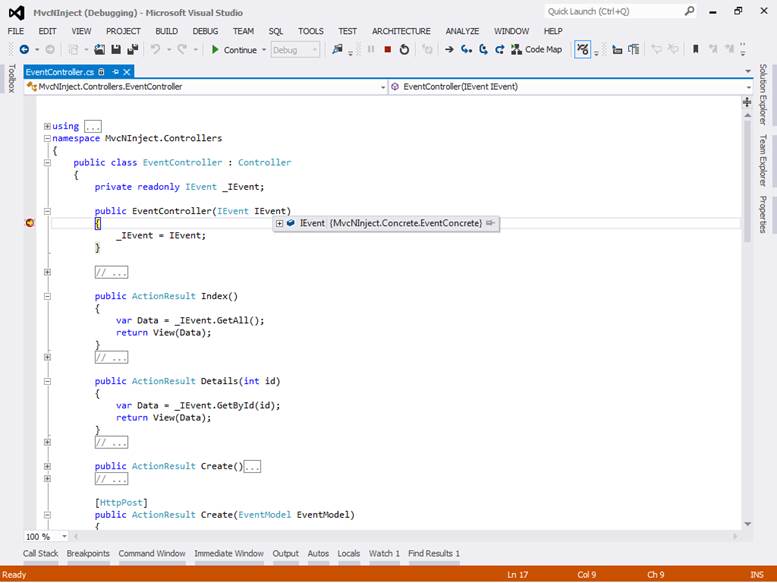Click the Redo toolbar icon
This screenshot has width=777, height=583.
coord(182,50)
